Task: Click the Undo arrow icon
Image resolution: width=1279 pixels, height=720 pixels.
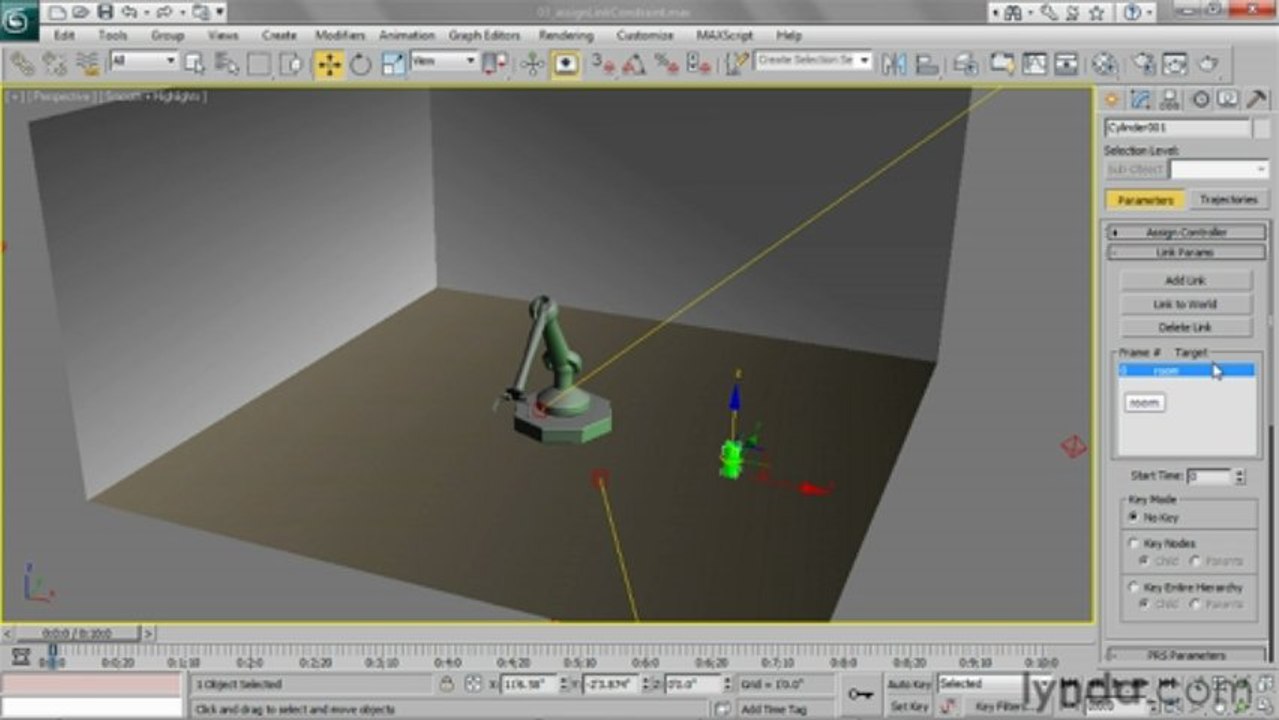Action: [x=128, y=13]
